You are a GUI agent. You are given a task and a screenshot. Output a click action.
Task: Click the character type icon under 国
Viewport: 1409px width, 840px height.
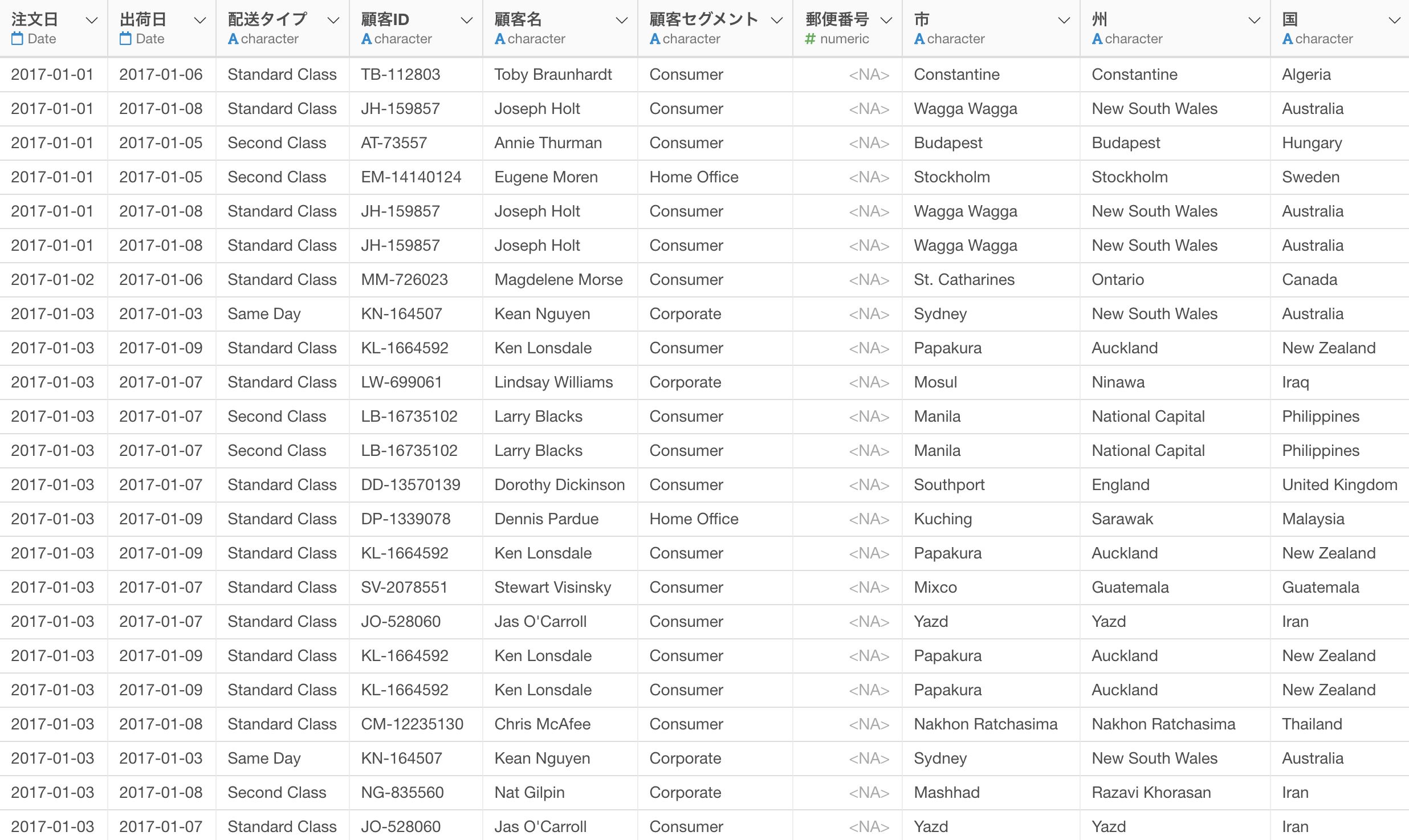pyautogui.click(x=1288, y=39)
